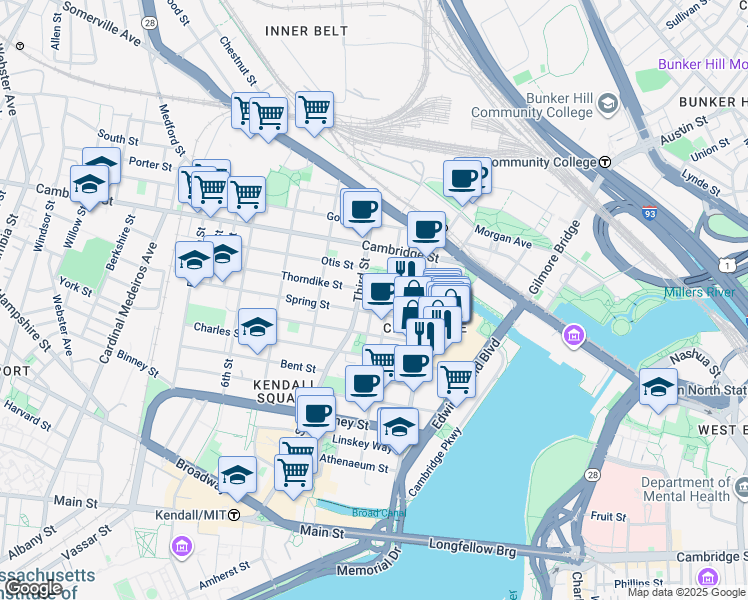Click the Map data ©2025 Google text
This screenshot has width=748, height=600.
coord(686,593)
